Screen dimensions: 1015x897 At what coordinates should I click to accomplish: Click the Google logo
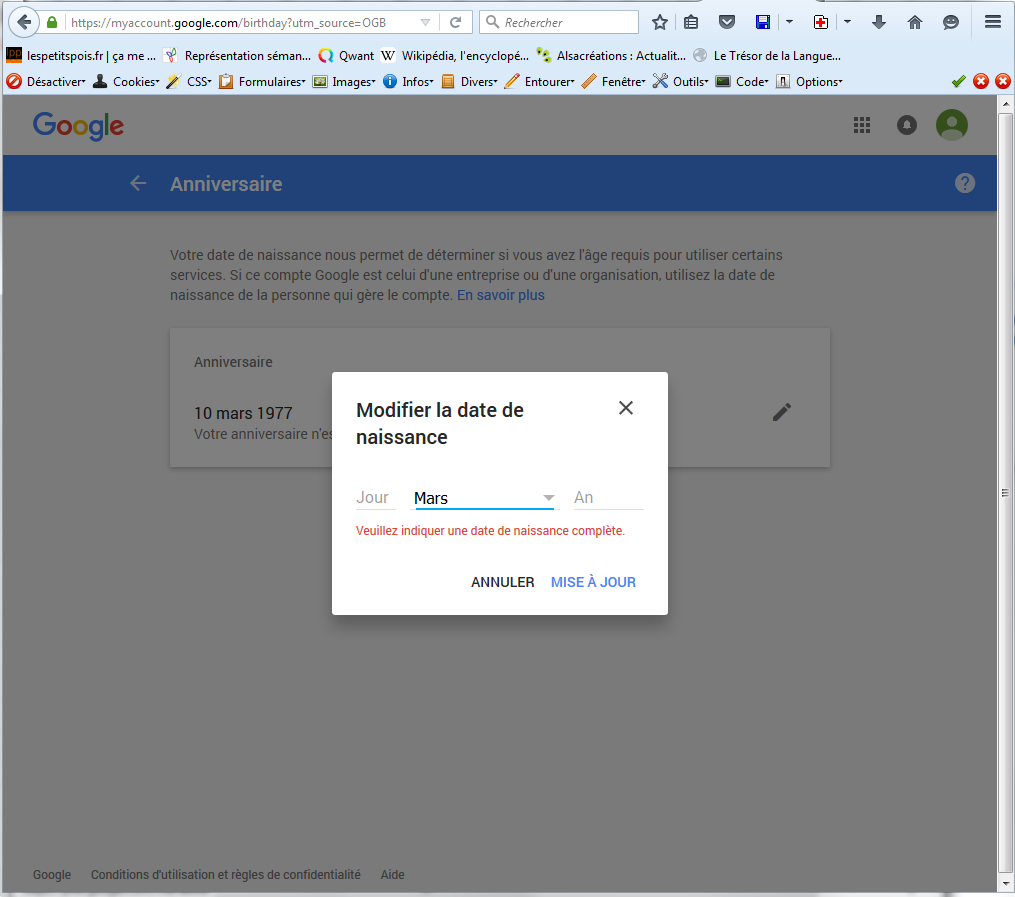[78, 126]
